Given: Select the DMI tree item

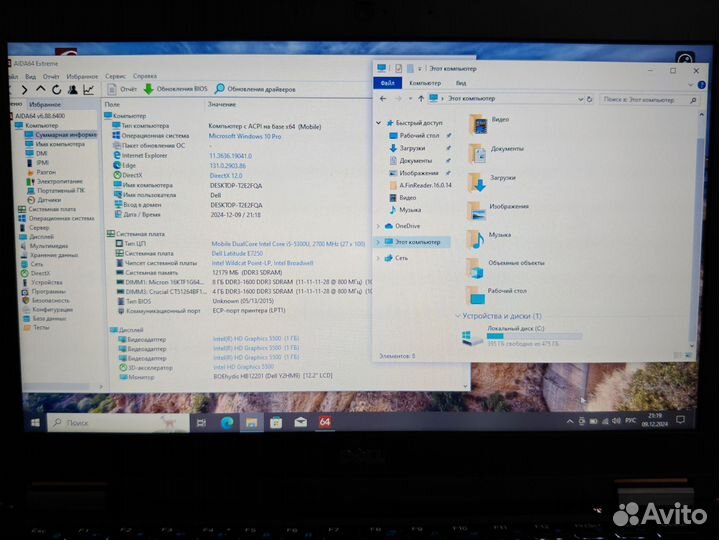Looking at the screenshot, I should point(37,153).
